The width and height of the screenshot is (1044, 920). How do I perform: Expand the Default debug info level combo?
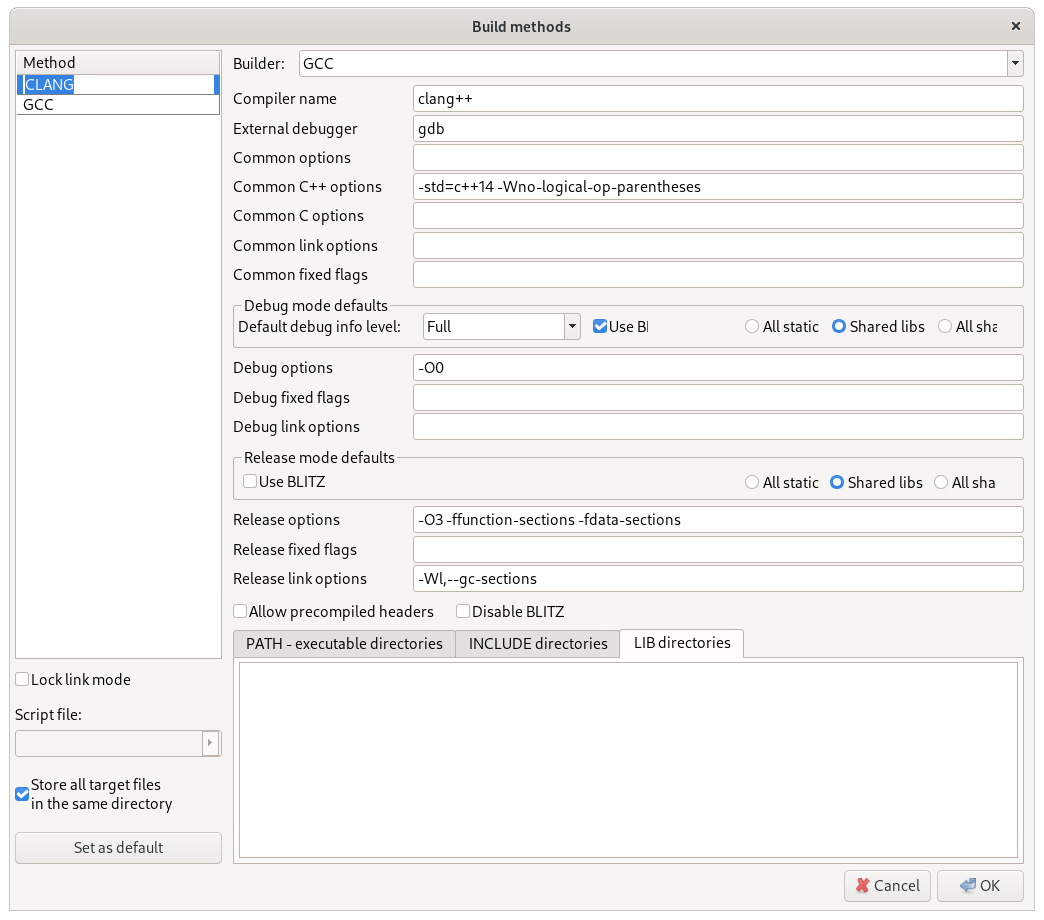click(572, 327)
